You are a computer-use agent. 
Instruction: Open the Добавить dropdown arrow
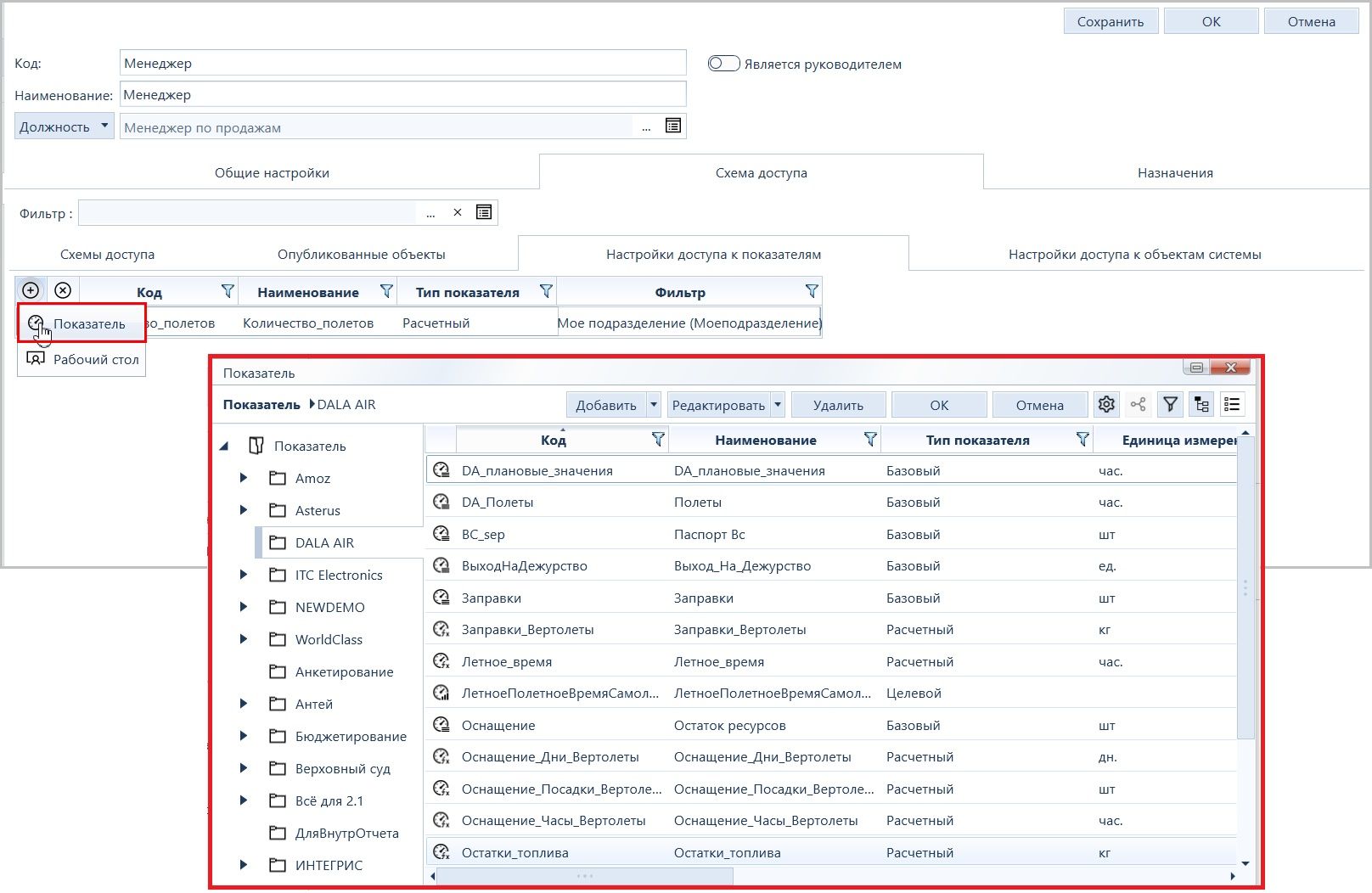coord(654,405)
